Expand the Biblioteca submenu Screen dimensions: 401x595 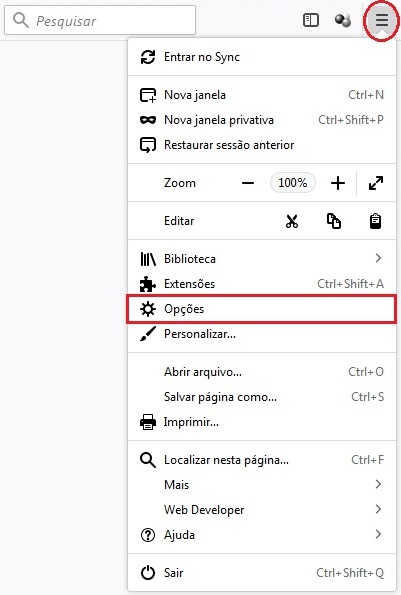point(262,259)
